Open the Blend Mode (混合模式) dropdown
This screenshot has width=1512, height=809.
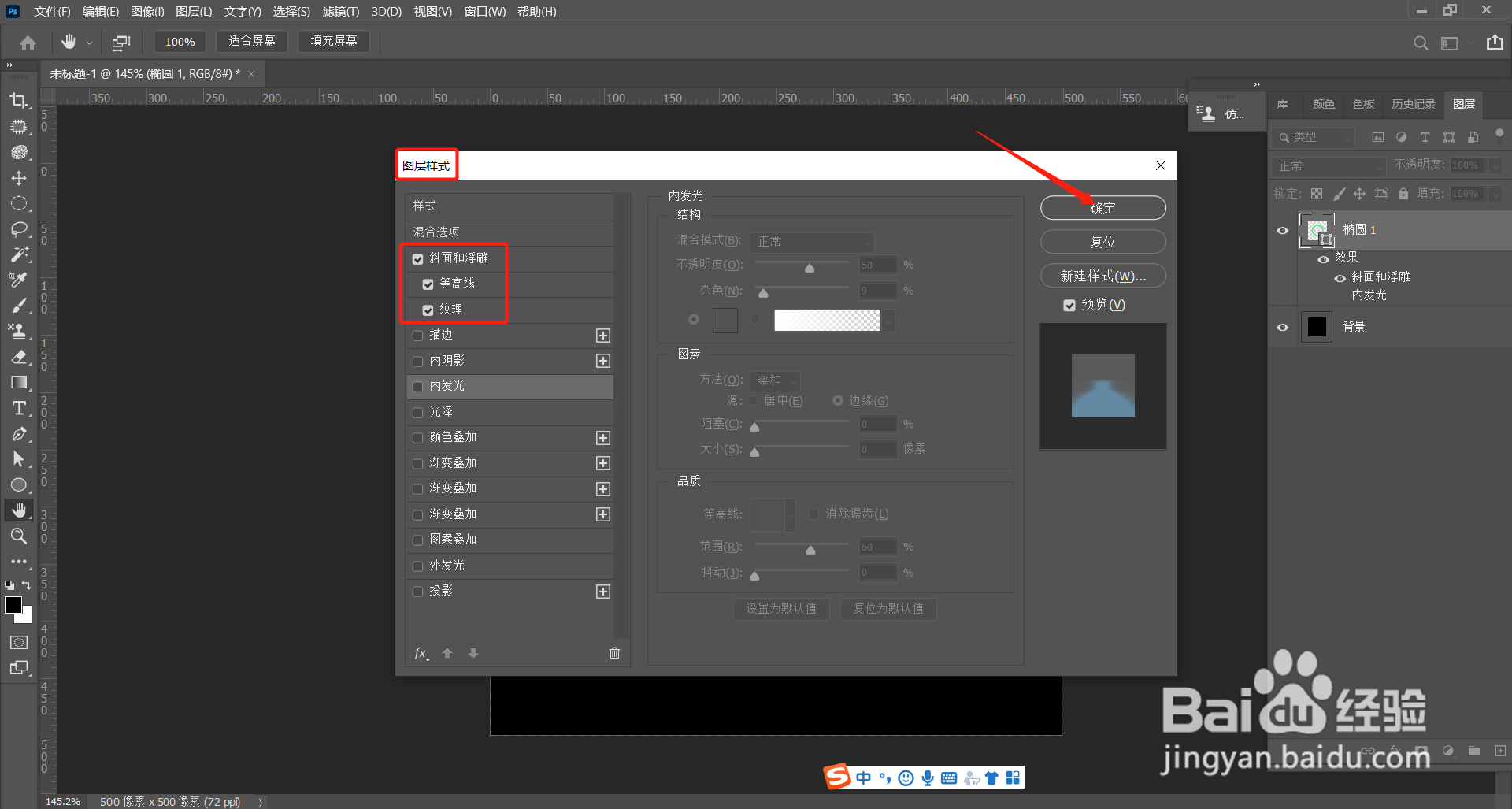pos(812,242)
